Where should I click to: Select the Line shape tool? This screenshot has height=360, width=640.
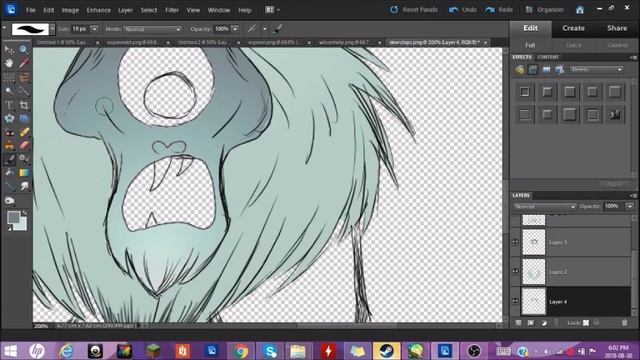pos(9,187)
